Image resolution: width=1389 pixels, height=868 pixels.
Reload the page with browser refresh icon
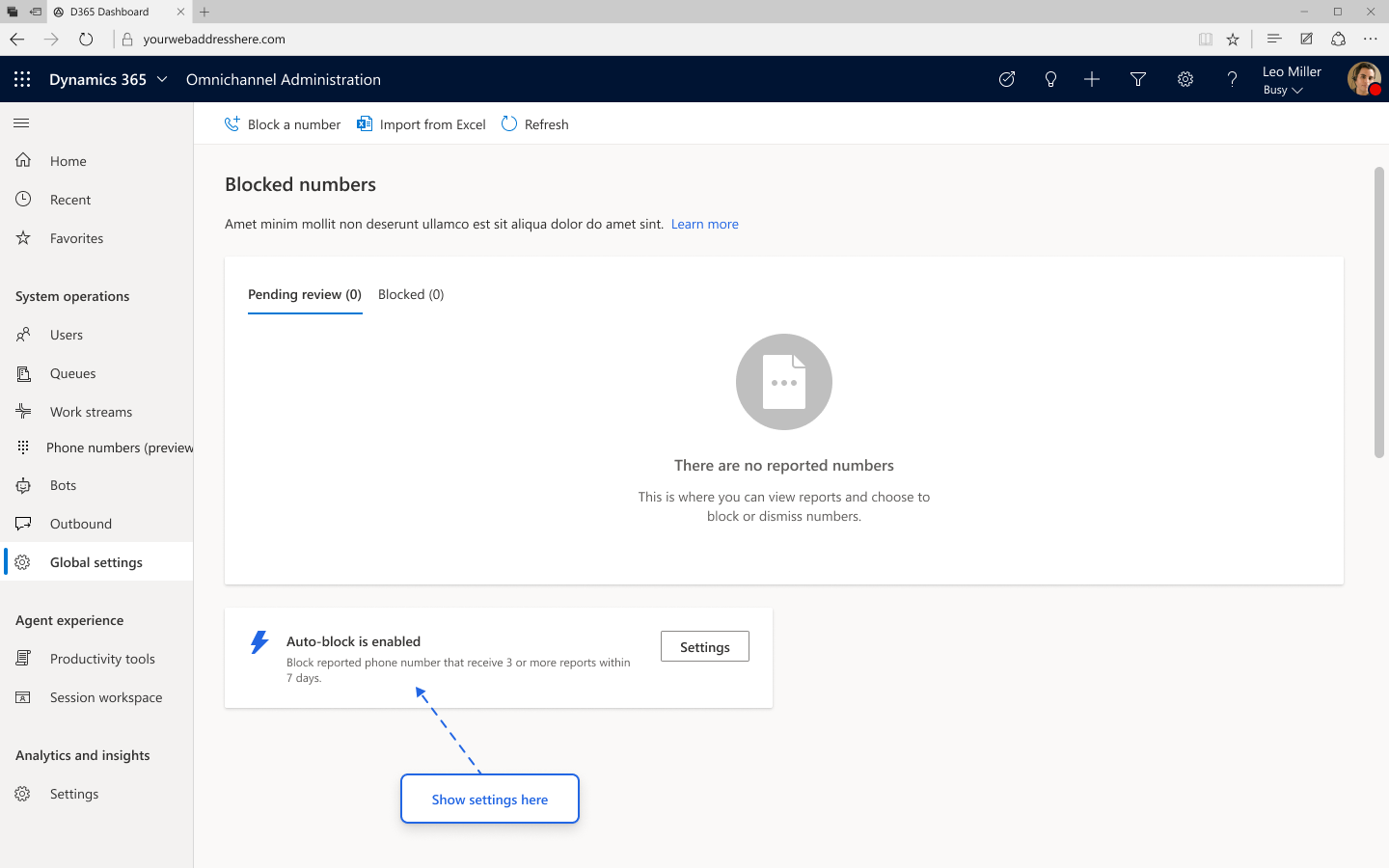point(86,40)
